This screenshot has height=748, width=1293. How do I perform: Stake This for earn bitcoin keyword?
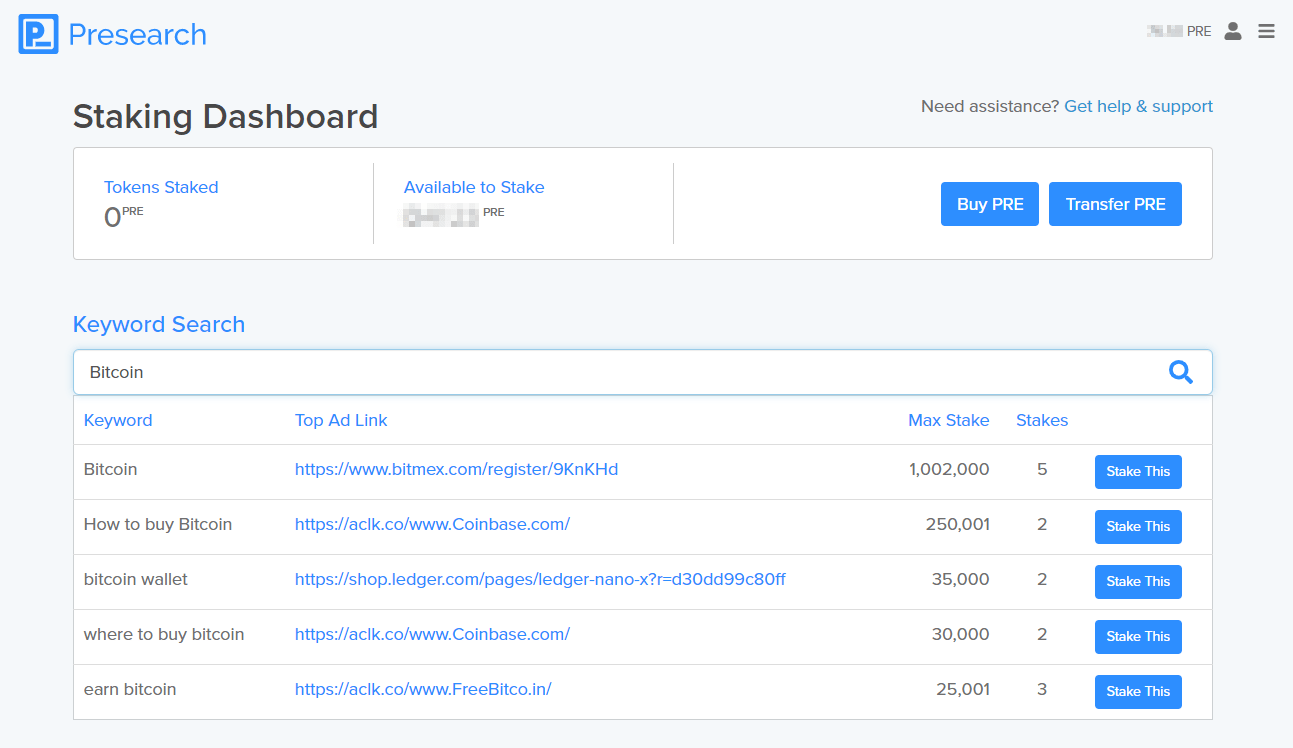tap(1138, 692)
